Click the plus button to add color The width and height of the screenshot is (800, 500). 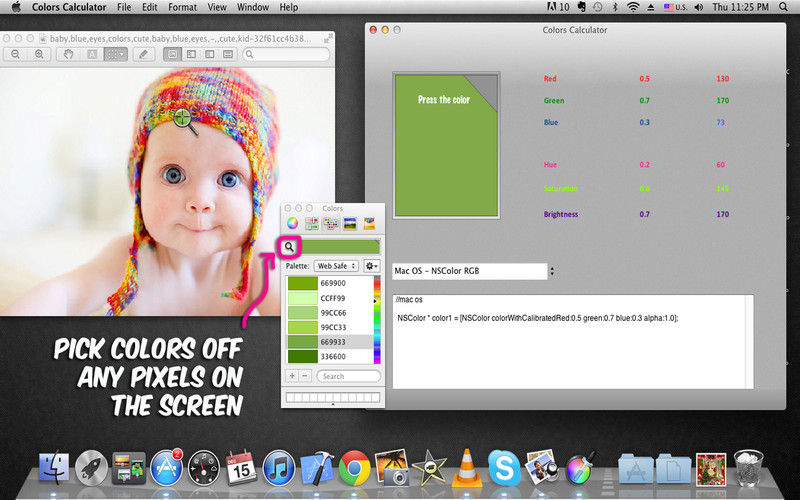(292, 376)
